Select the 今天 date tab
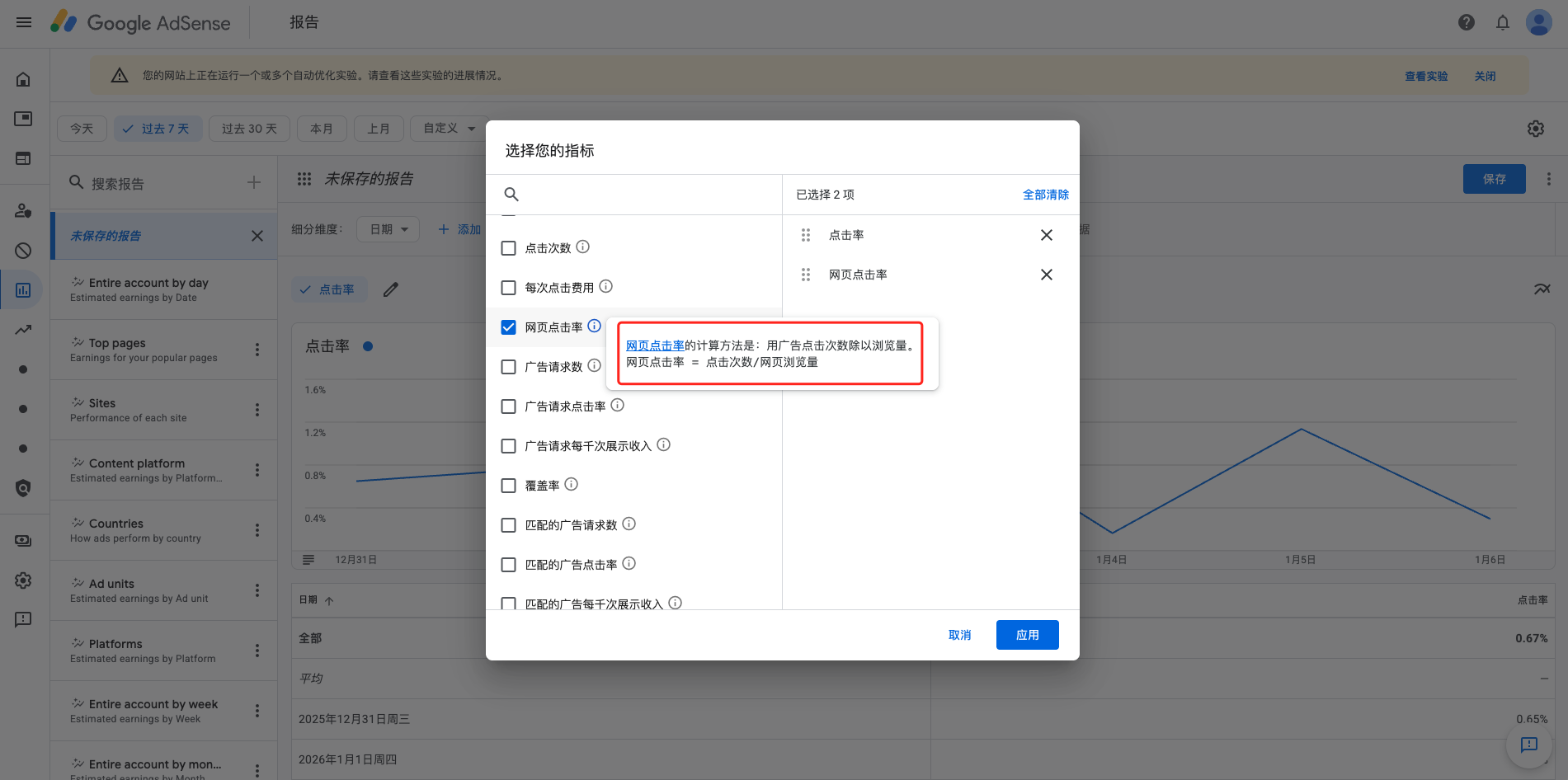The height and width of the screenshot is (780, 1568). click(x=82, y=129)
